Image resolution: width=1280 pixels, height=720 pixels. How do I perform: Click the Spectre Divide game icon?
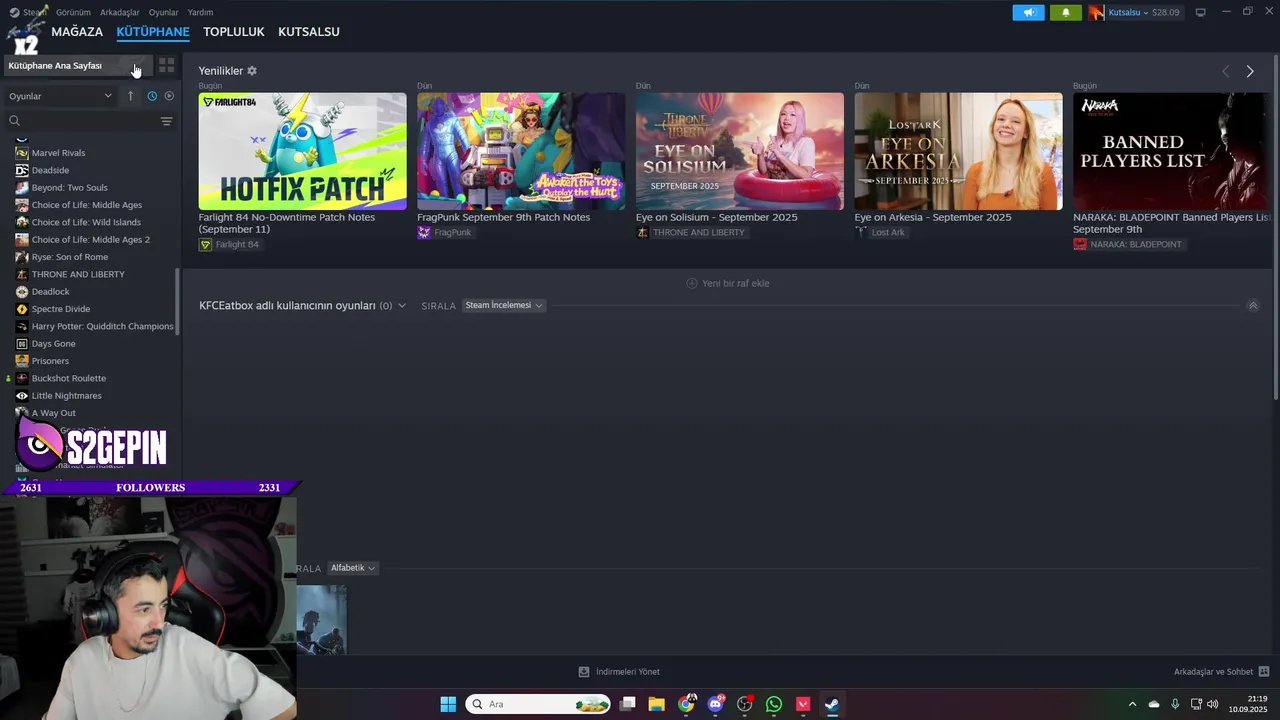coord(22,309)
